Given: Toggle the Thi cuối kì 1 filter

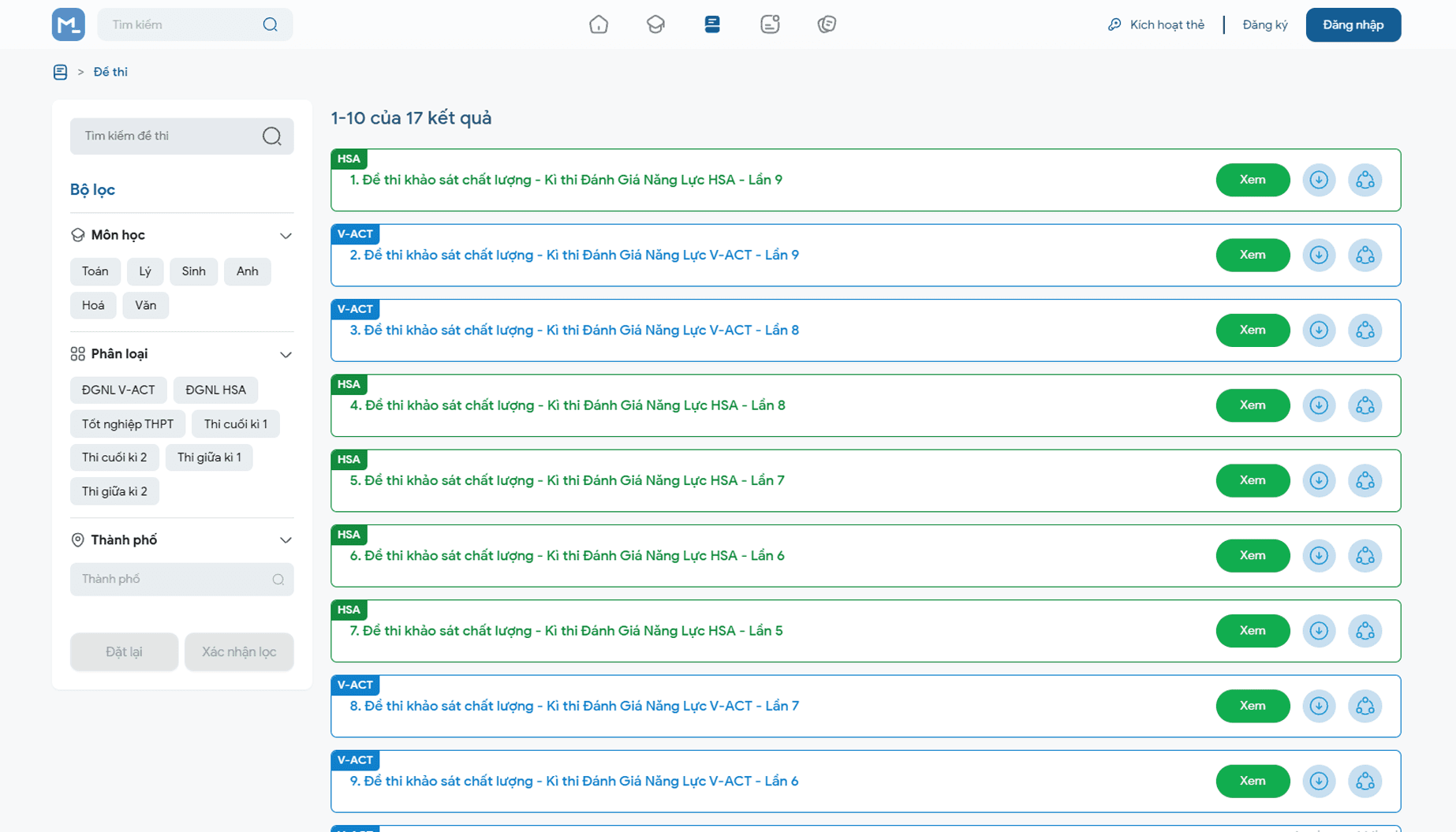Looking at the screenshot, I should [236, 424].
